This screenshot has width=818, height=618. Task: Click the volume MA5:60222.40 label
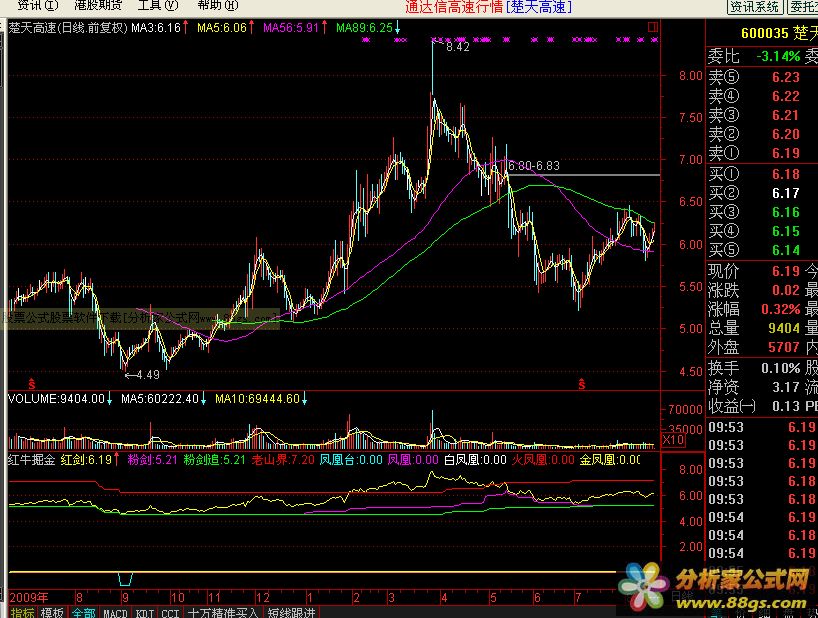point(160,399)
